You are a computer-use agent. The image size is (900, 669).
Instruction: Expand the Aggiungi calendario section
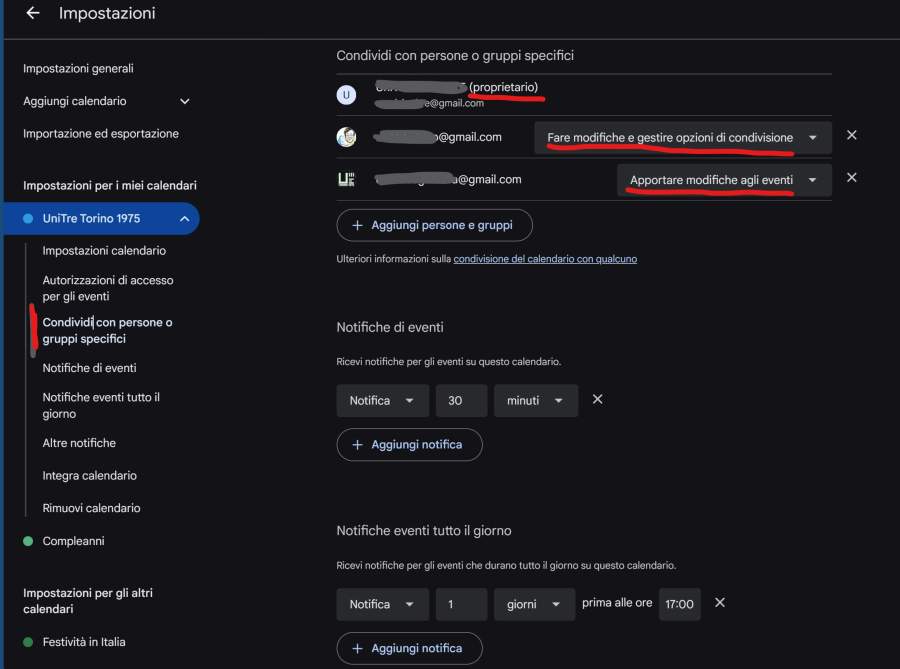pos(184,101)
